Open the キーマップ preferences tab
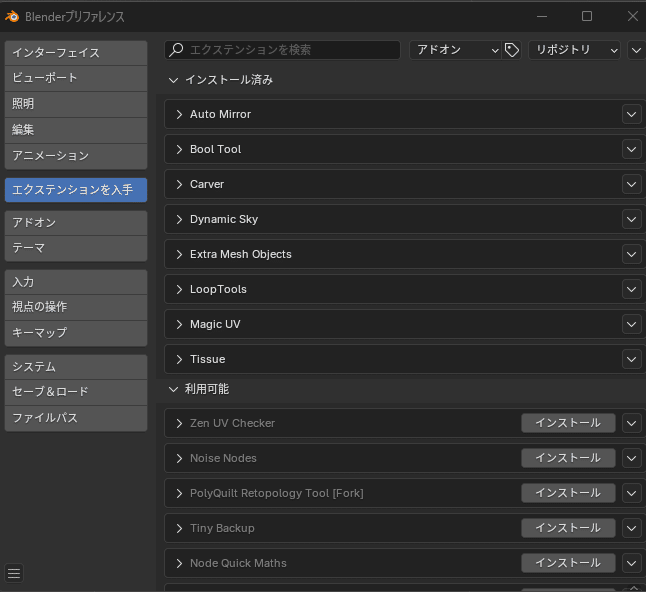The image size is (646, 592). 76,333
